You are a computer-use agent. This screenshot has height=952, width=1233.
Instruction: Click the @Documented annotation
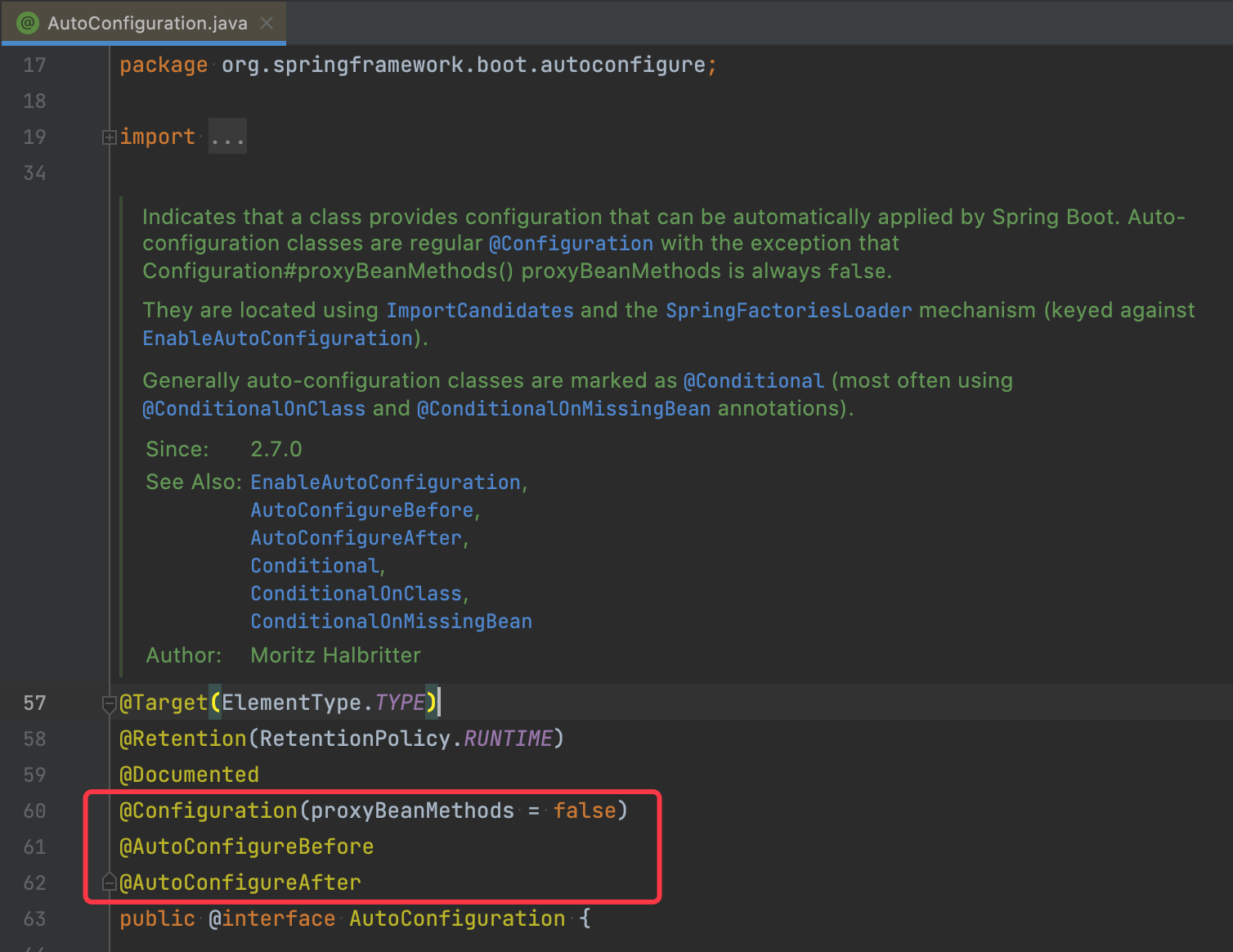click(189, 775)
